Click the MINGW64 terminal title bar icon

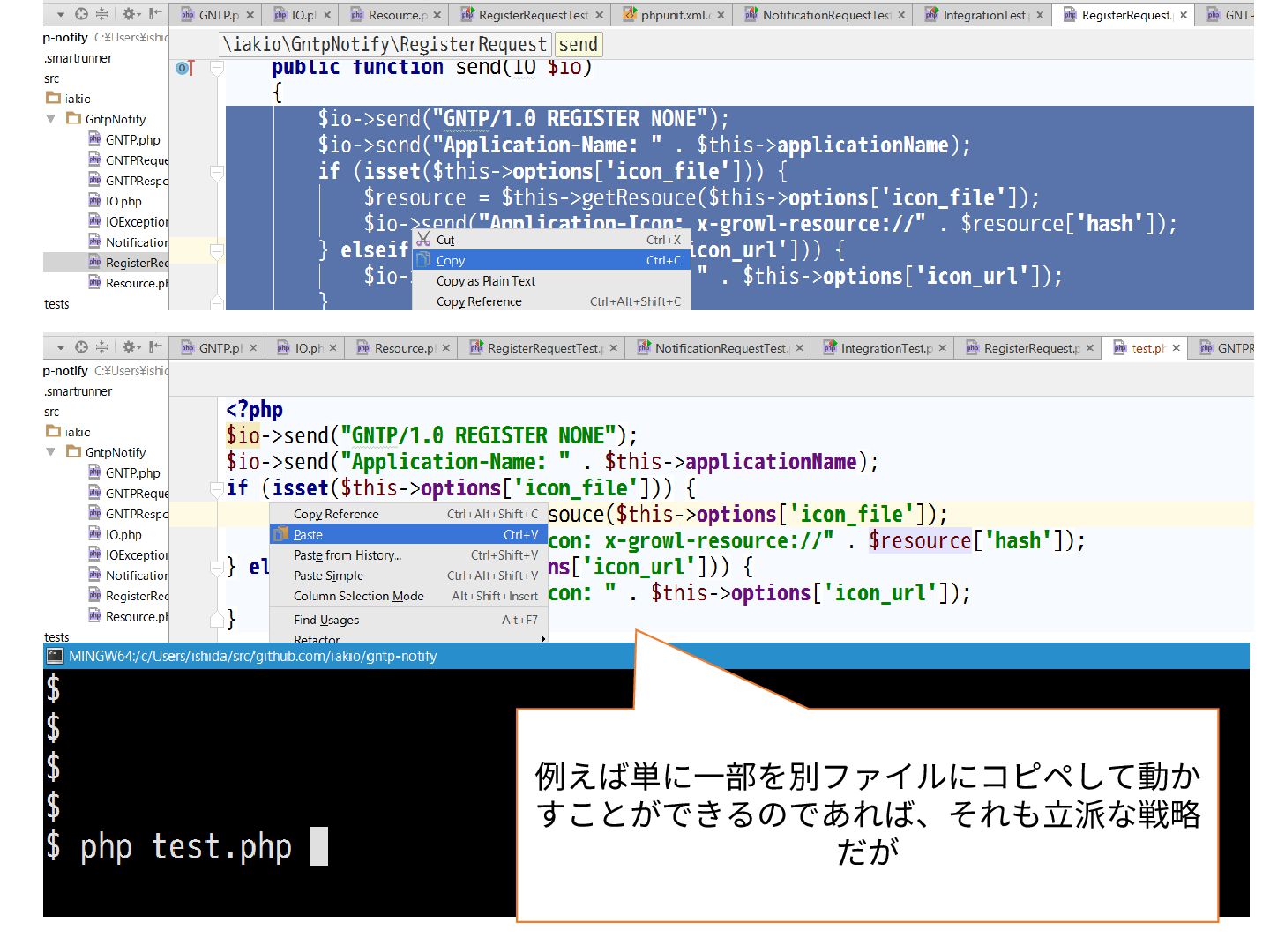55,656
